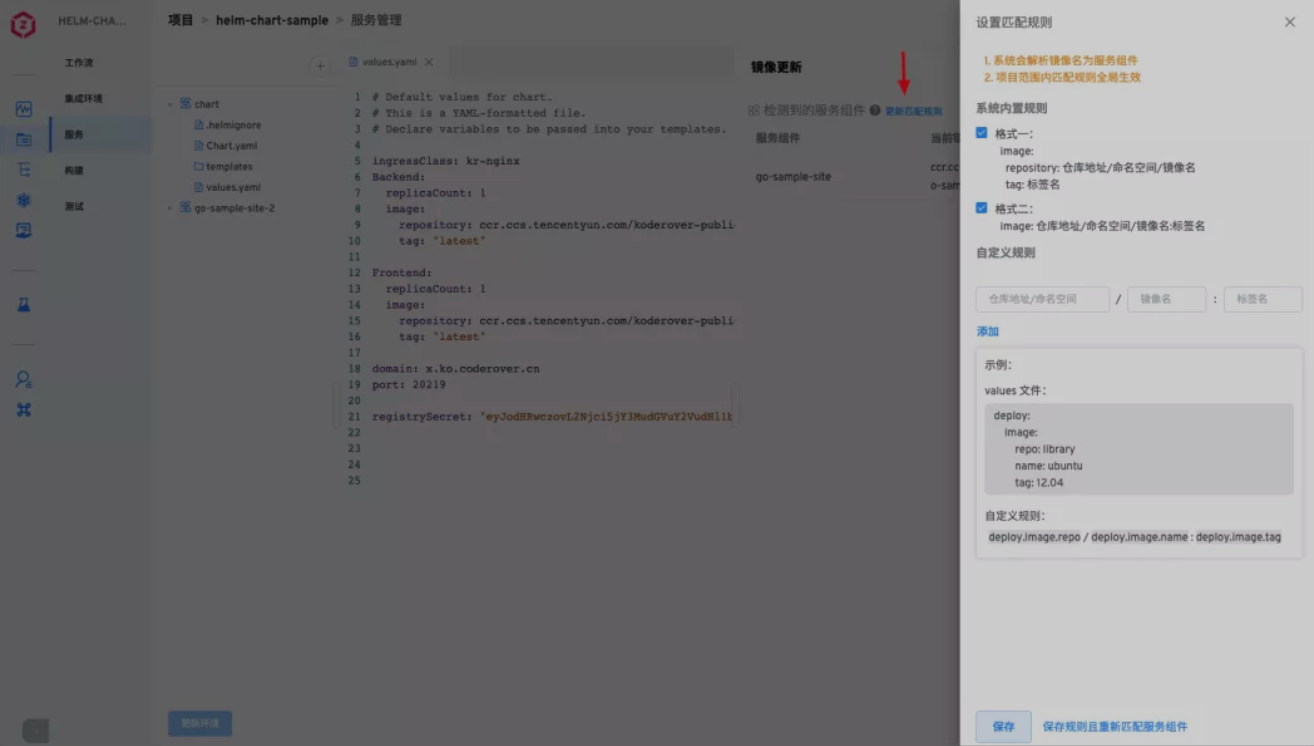Click the 'tag: 12.04' example line

coord(1039,483)
